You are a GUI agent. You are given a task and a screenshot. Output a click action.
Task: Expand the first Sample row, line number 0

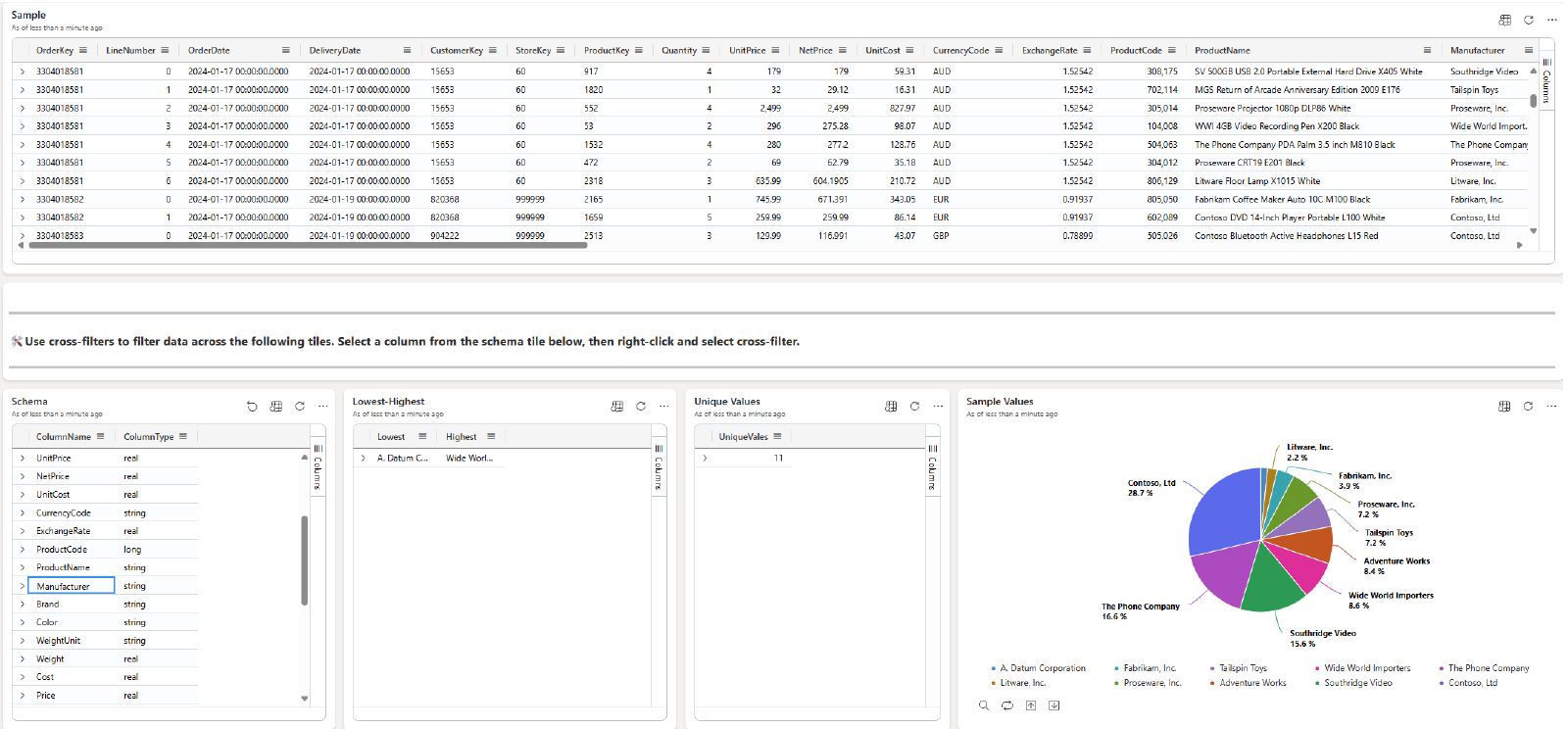tap(23, 72)
